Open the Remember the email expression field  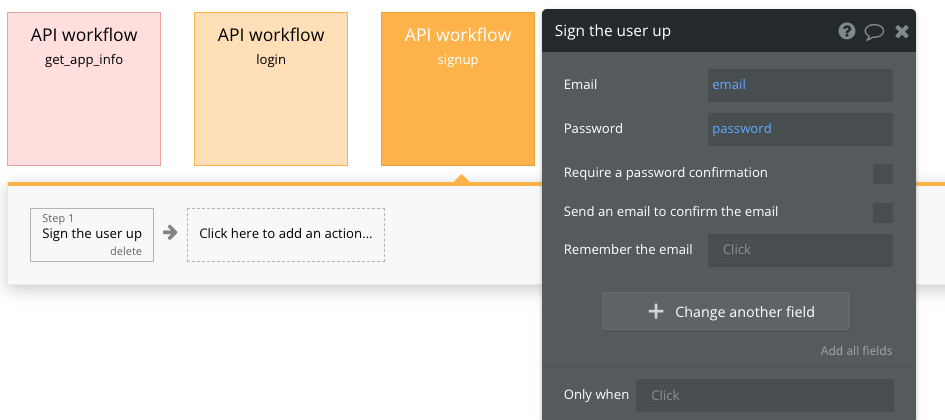(x=799, y=250)
